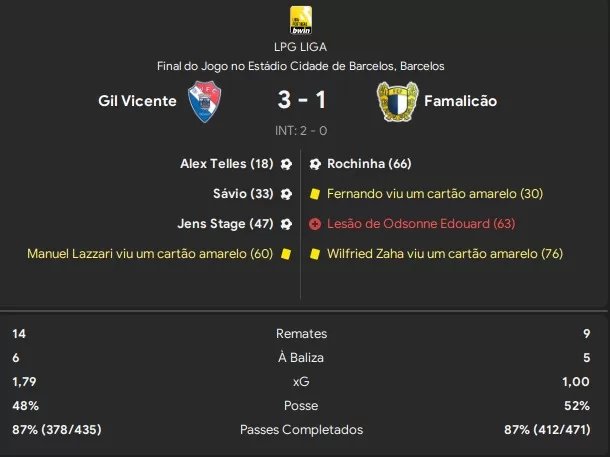The width and height of the screenshot is (610, 457).
Task: Click Fernando's yellow card icon
Action: (315, 194)
